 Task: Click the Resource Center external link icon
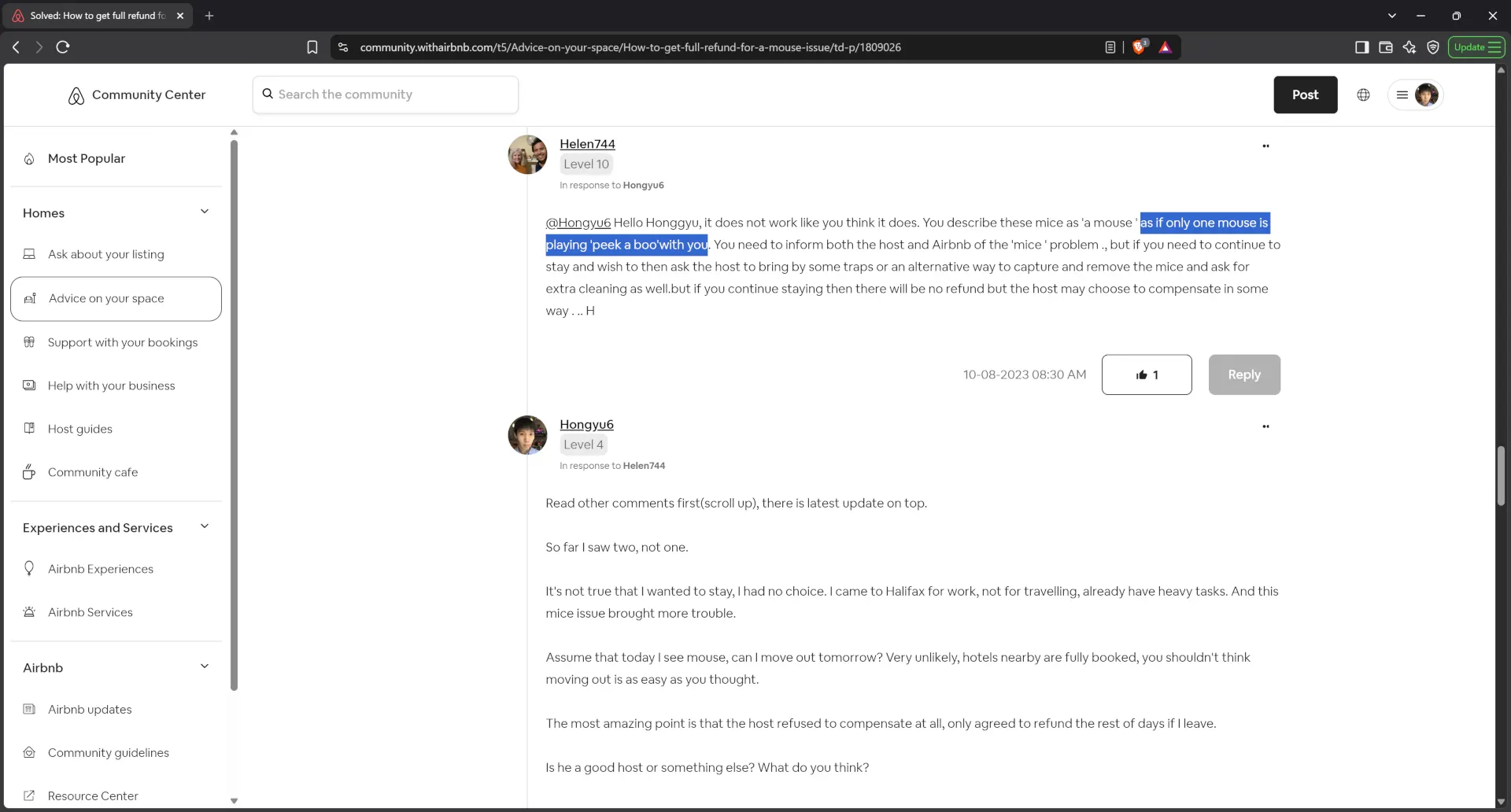29,795
